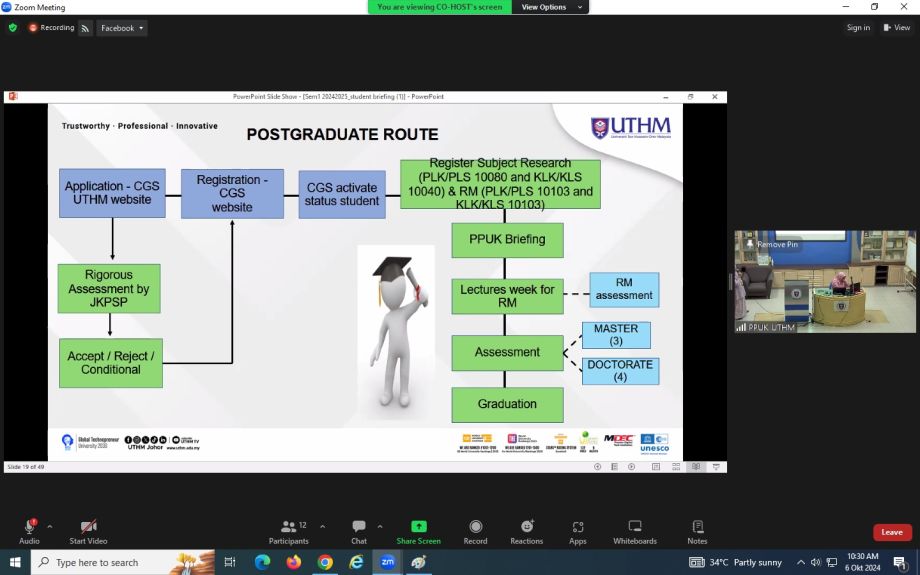Open the Apps panel
The height and width of the screenshot is (575, 920).
tap(577, 531)
